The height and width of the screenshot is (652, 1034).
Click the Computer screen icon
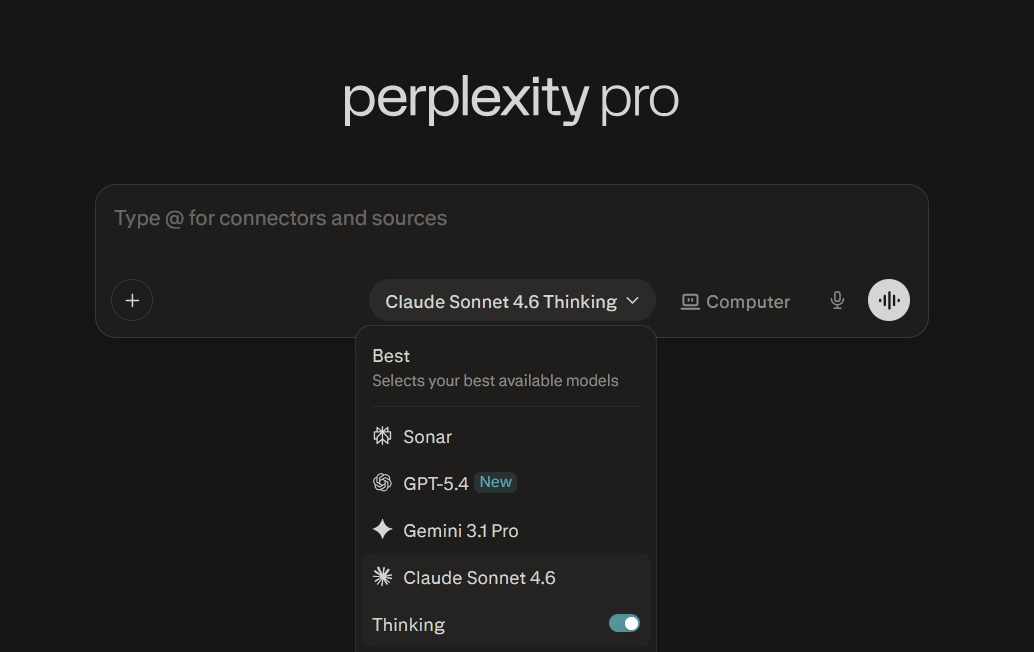(x=690, y=301)
